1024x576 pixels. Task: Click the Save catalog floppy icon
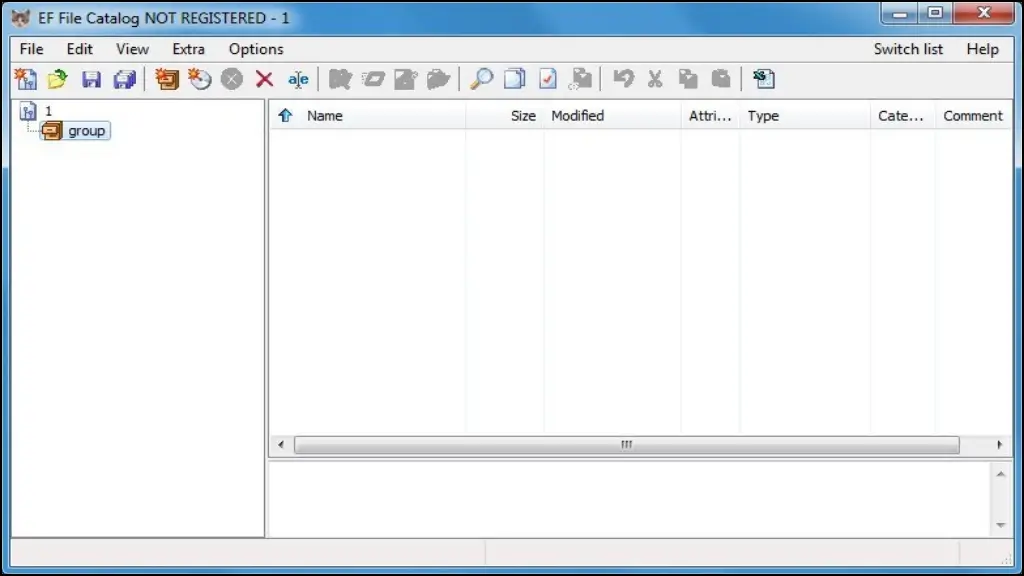click(91, 79)
